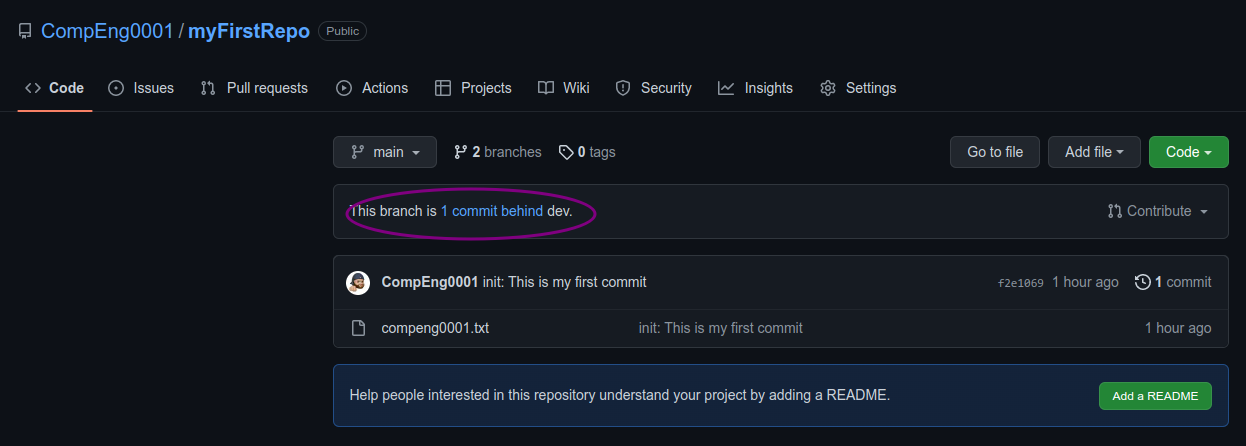
Task: Click the repository book icon beside CompEng0001
Action: click(25, 31)
